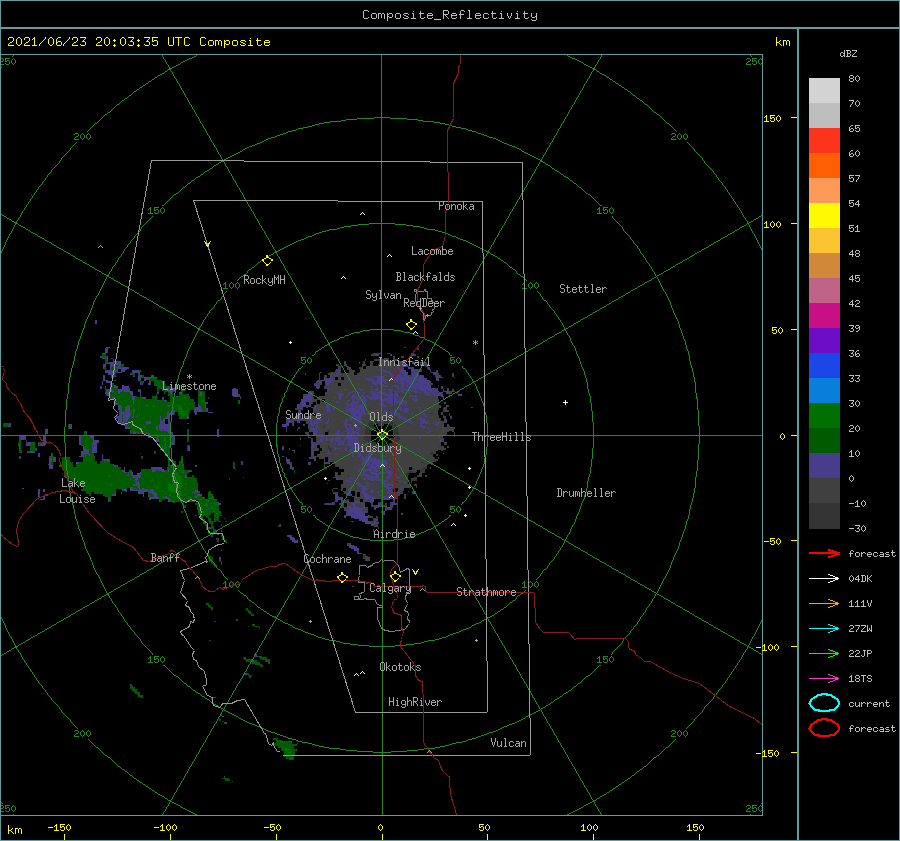Click the asterisk marker near Limestone
The image size is (900, 841).
189,377
